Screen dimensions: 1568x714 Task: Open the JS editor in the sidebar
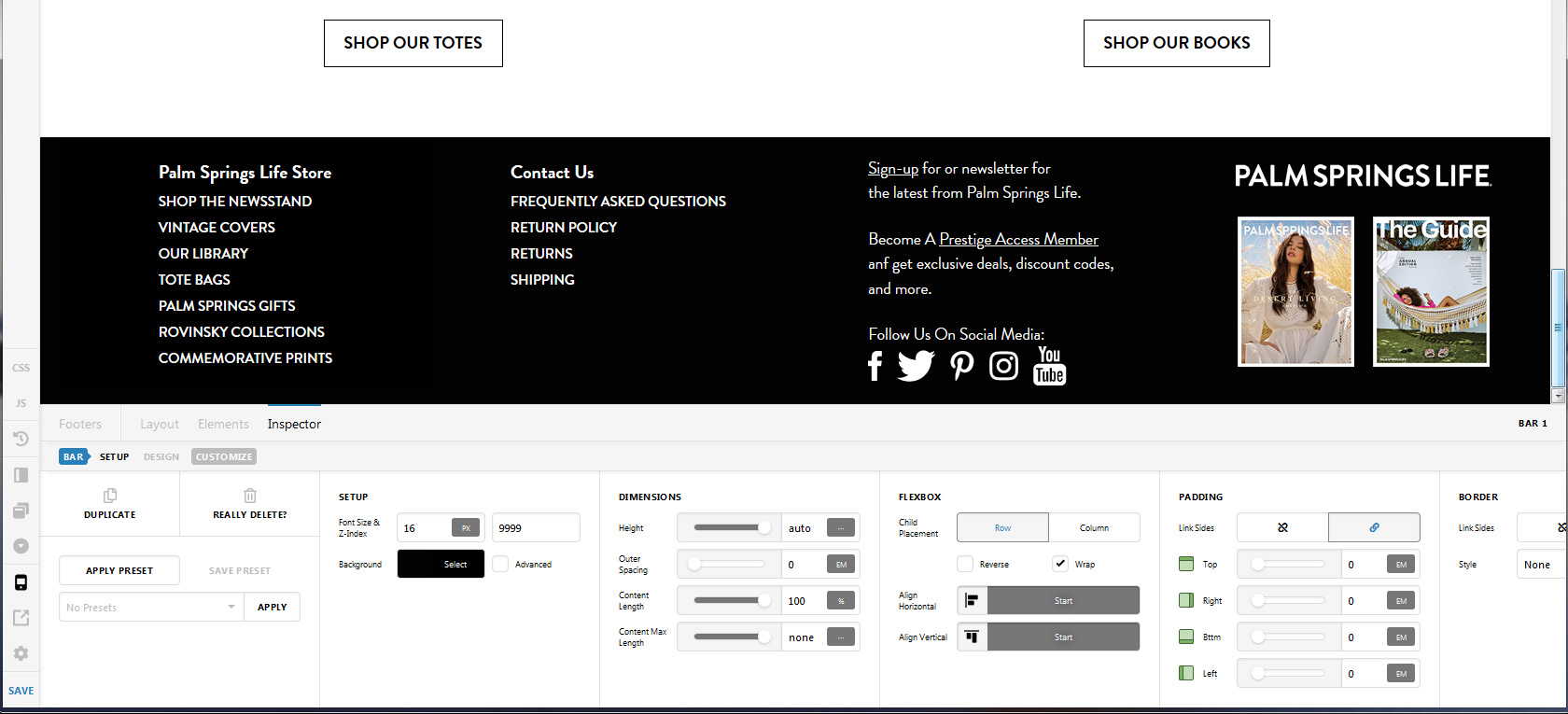tap(21, 403)
